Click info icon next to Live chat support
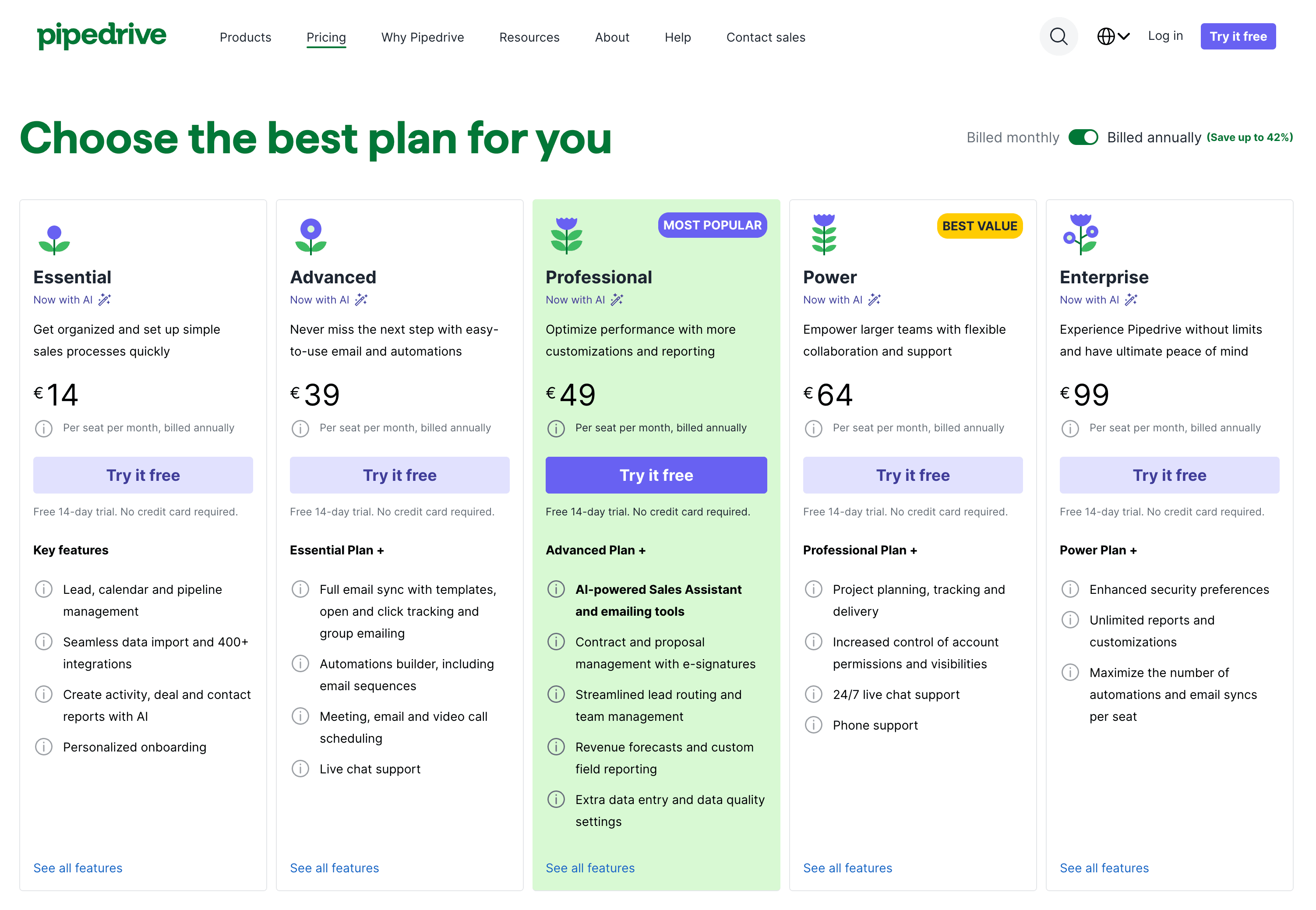The width and height of the screenshot is (1316, 910). tap(300, 769)
